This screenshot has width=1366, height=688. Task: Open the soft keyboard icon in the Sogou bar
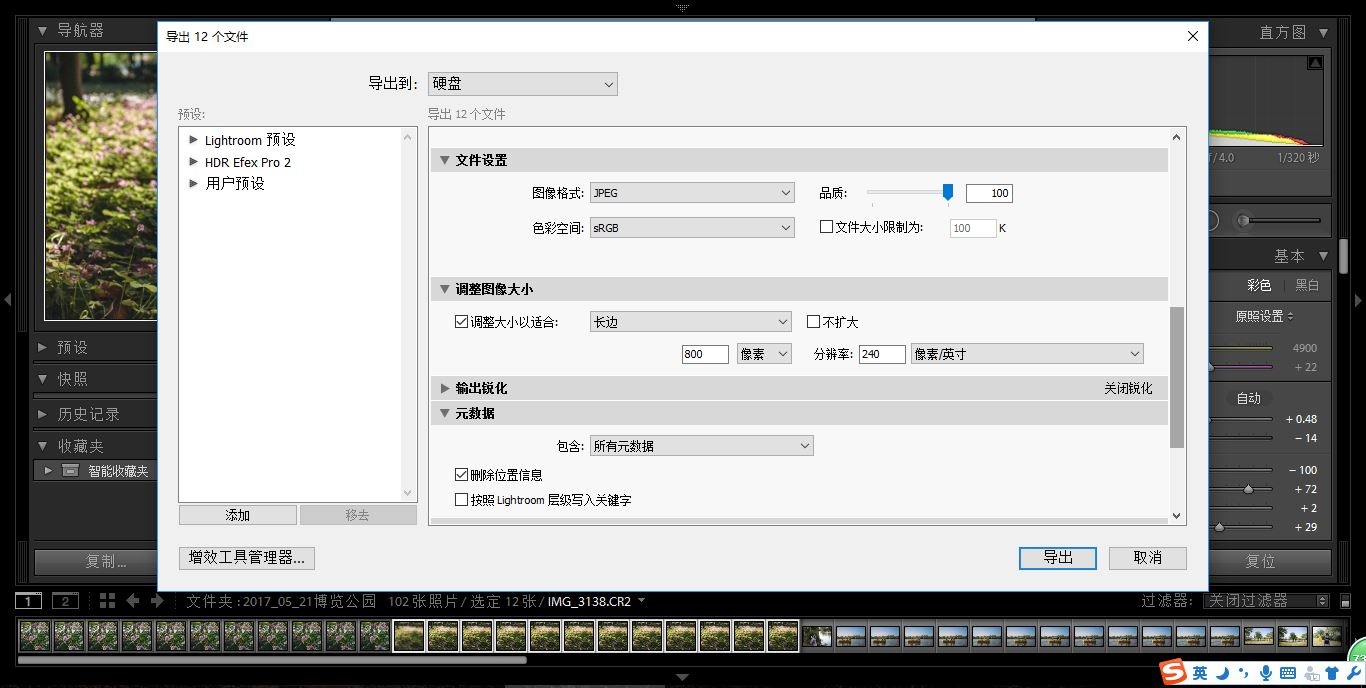[1286, 672]
